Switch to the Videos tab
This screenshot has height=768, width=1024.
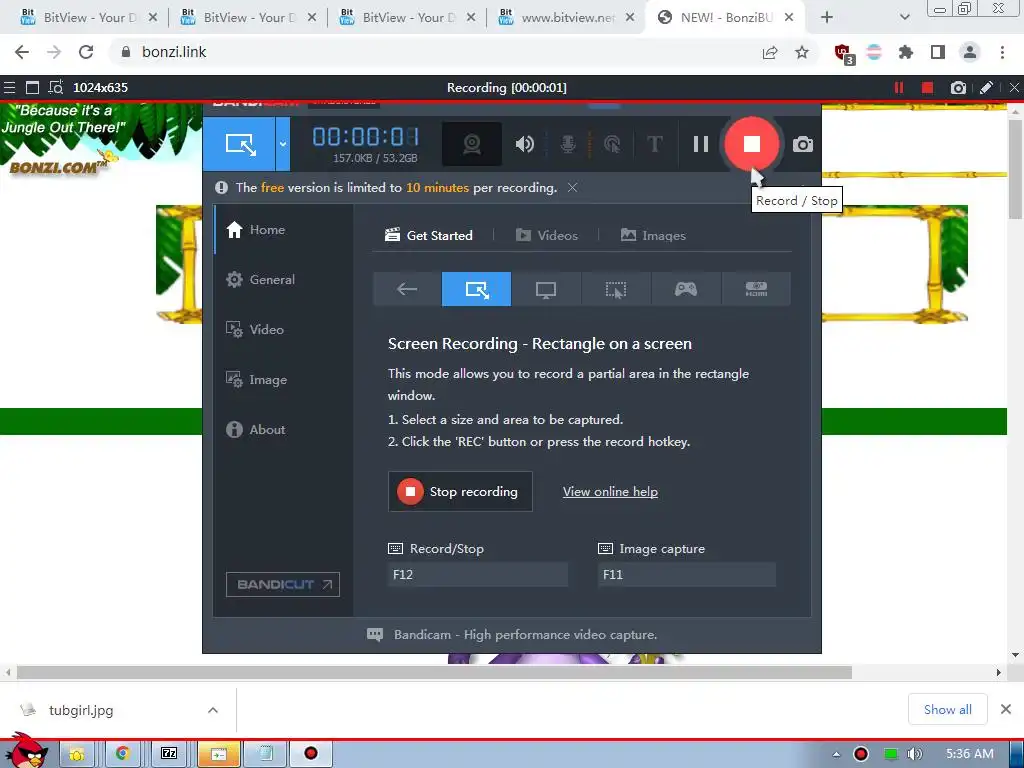(x=547, y=235)
